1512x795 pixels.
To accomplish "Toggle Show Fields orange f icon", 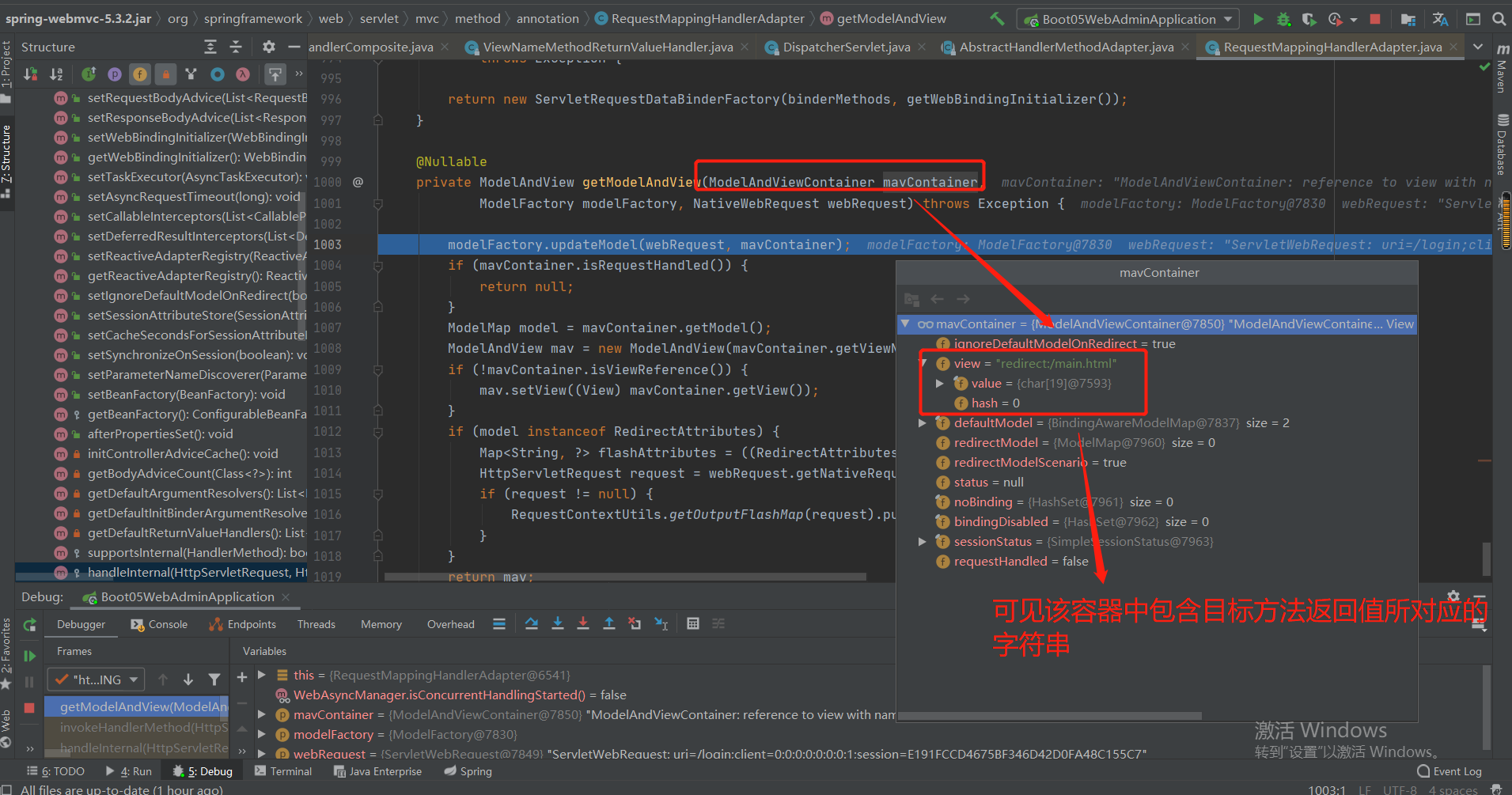I will tap(140, 74).
